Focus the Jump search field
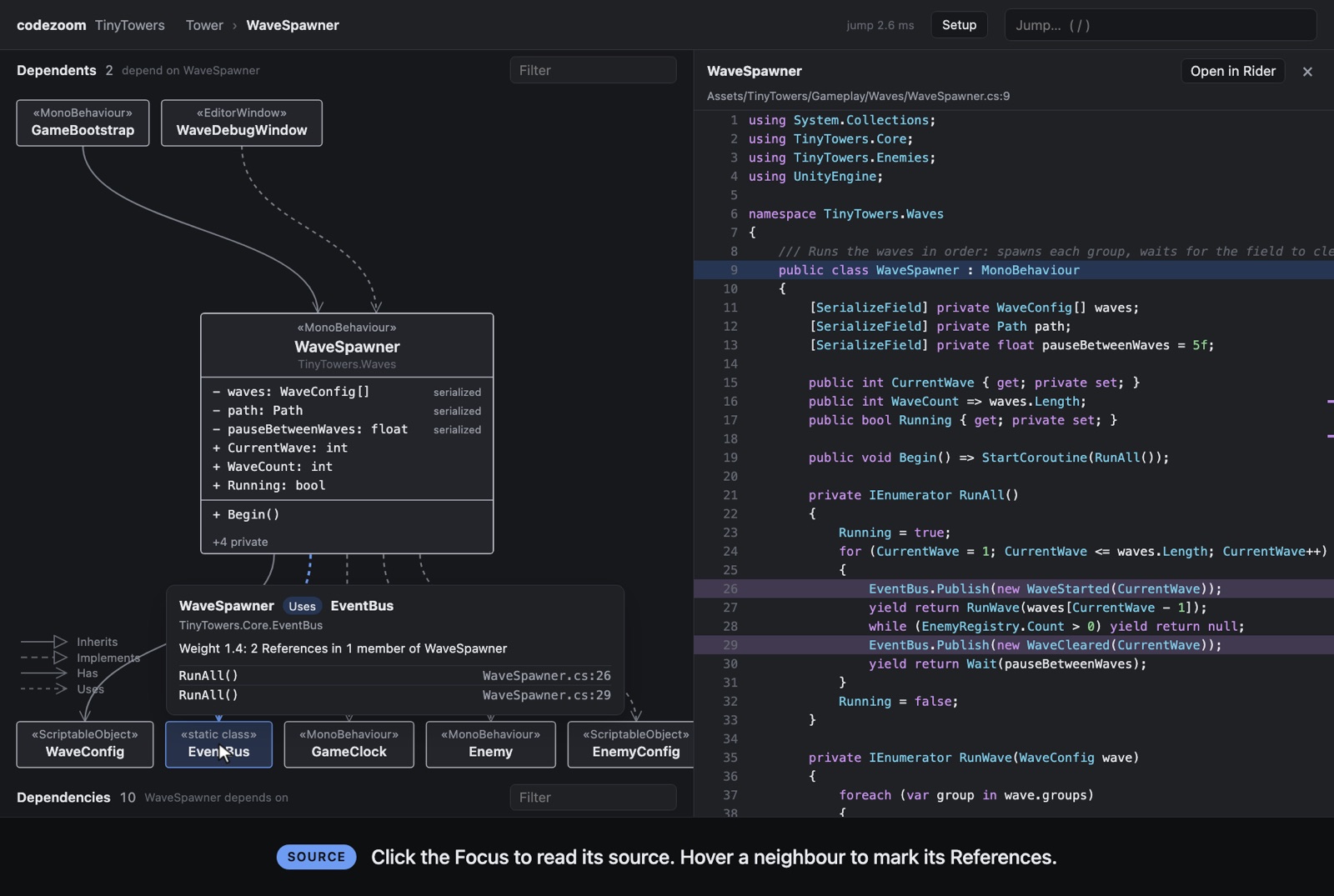The height and width of the screenshot is (896, 1334). point(1160,25)
